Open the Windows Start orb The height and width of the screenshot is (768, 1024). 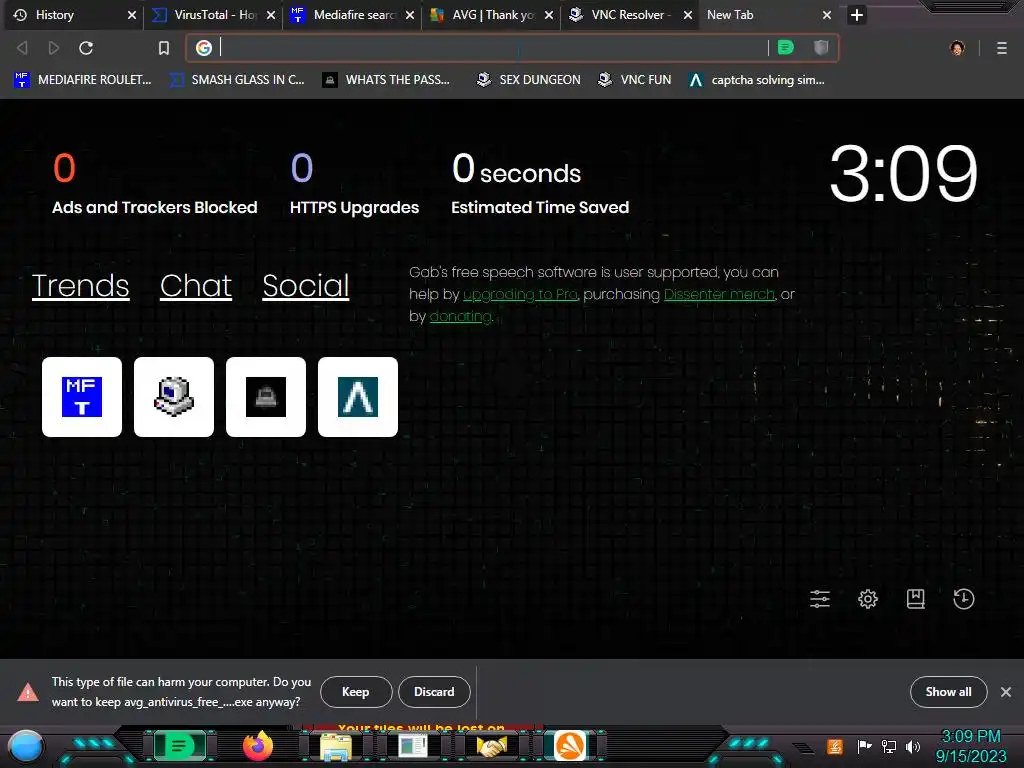coord(26,746)
